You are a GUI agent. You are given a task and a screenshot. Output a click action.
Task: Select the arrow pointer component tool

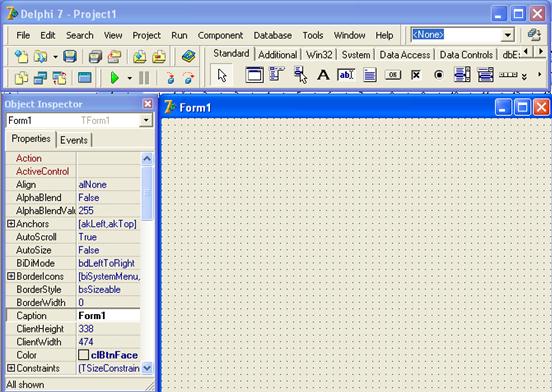[222, 75]
